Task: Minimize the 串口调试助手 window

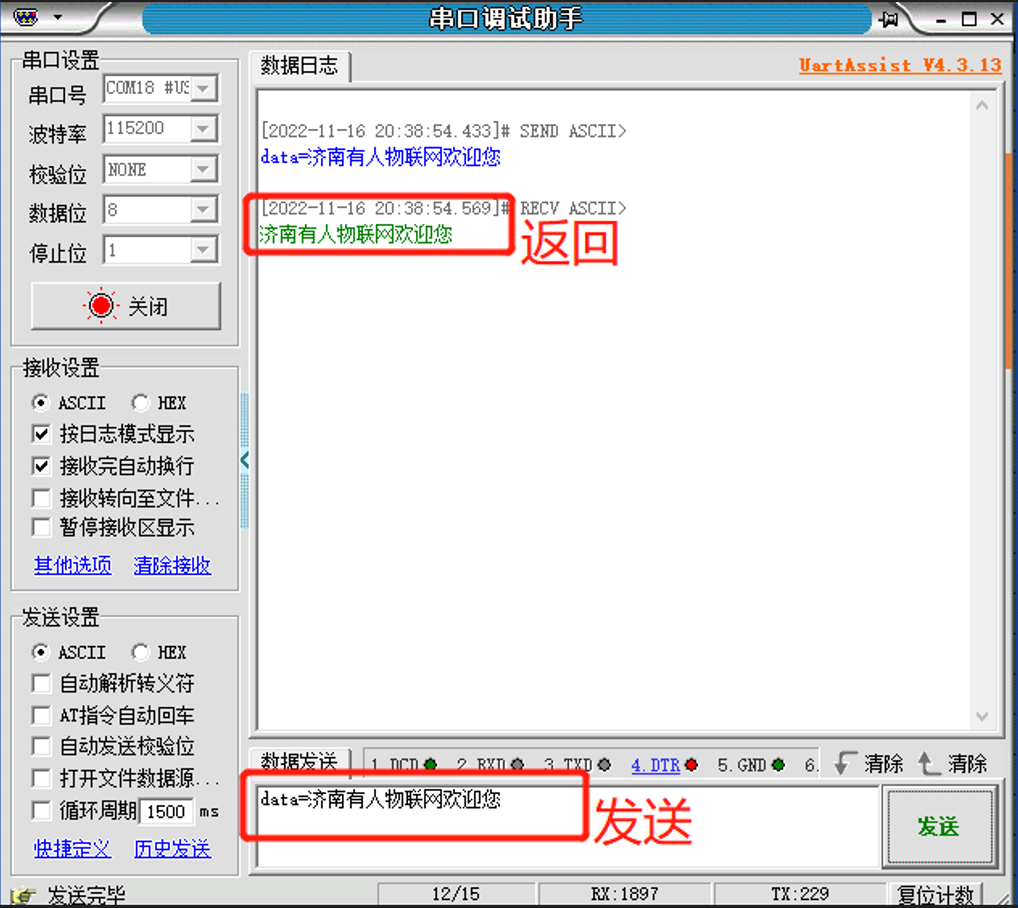Action: 941,19
